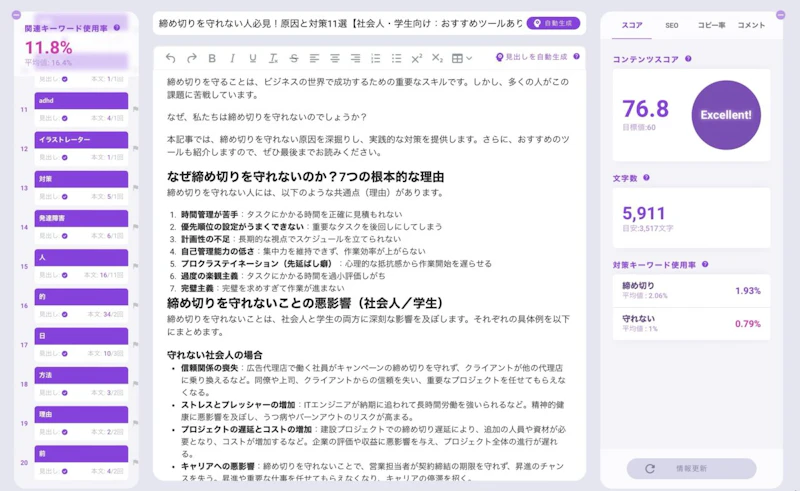Viewport: 800px width, 491px height.
Task: Apply superscript formatting
Action: 417,59
